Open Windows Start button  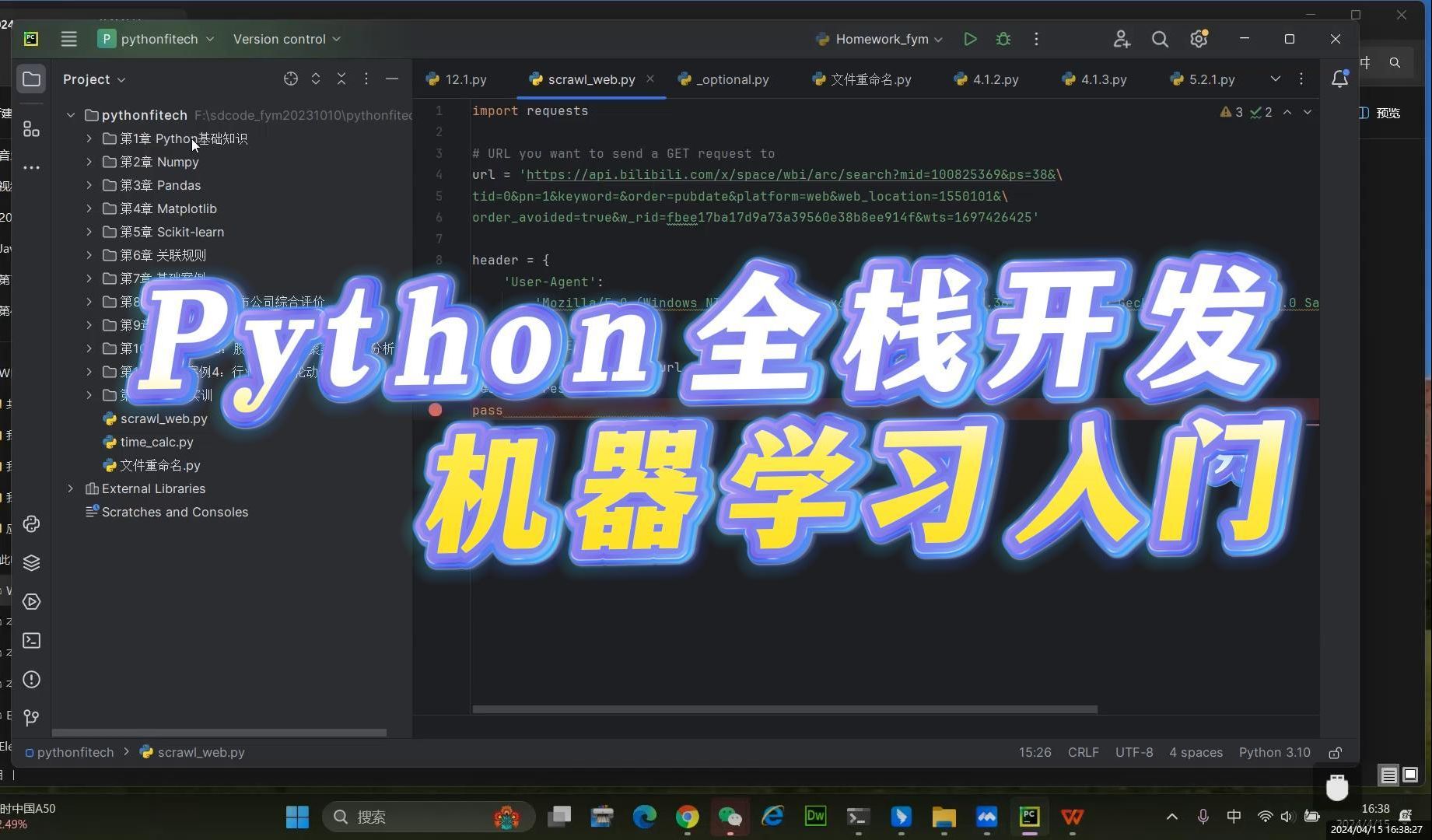click(x=297, y=817)
